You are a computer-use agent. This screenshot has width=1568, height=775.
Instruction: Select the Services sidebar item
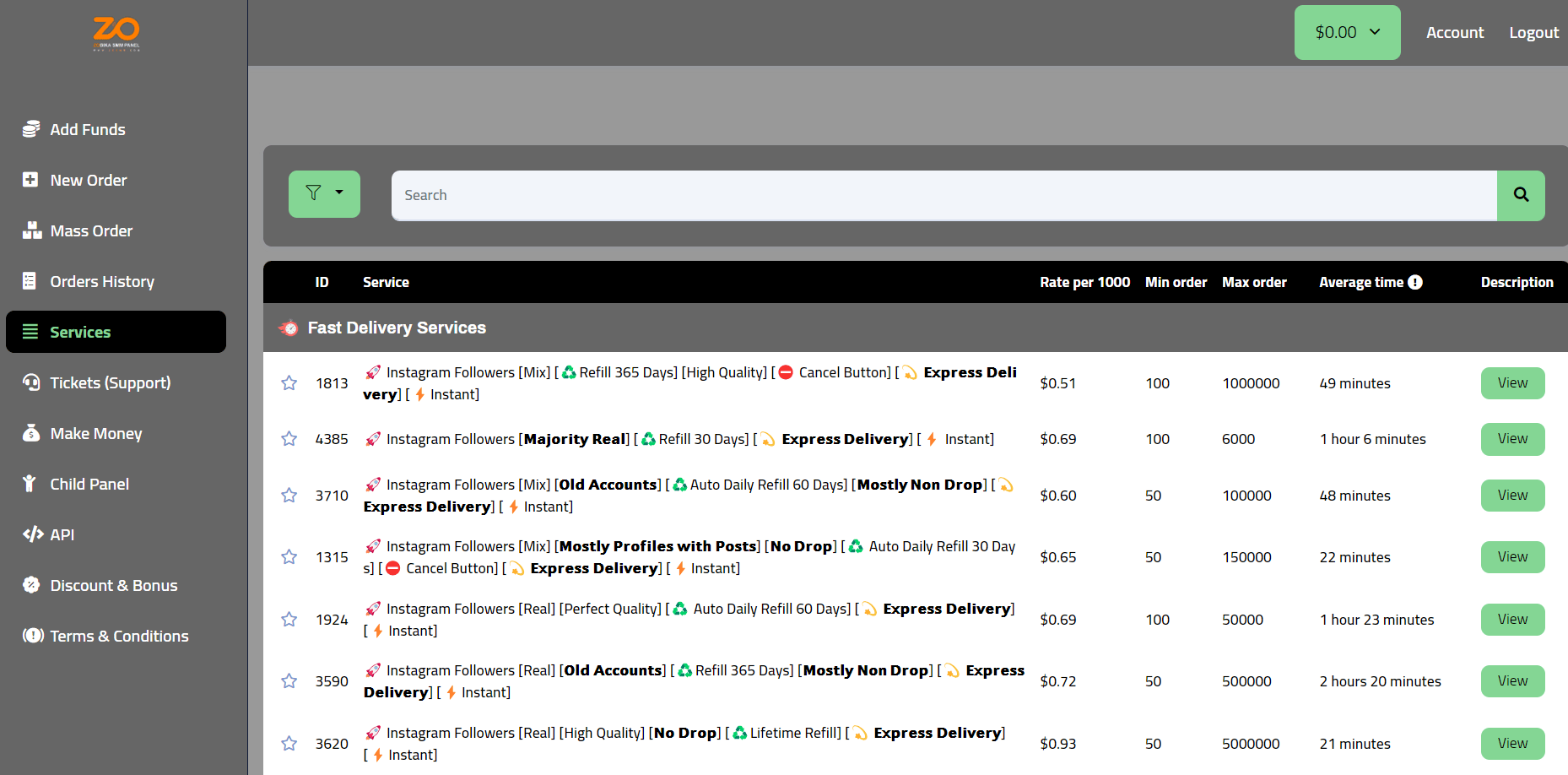point(116,332)
